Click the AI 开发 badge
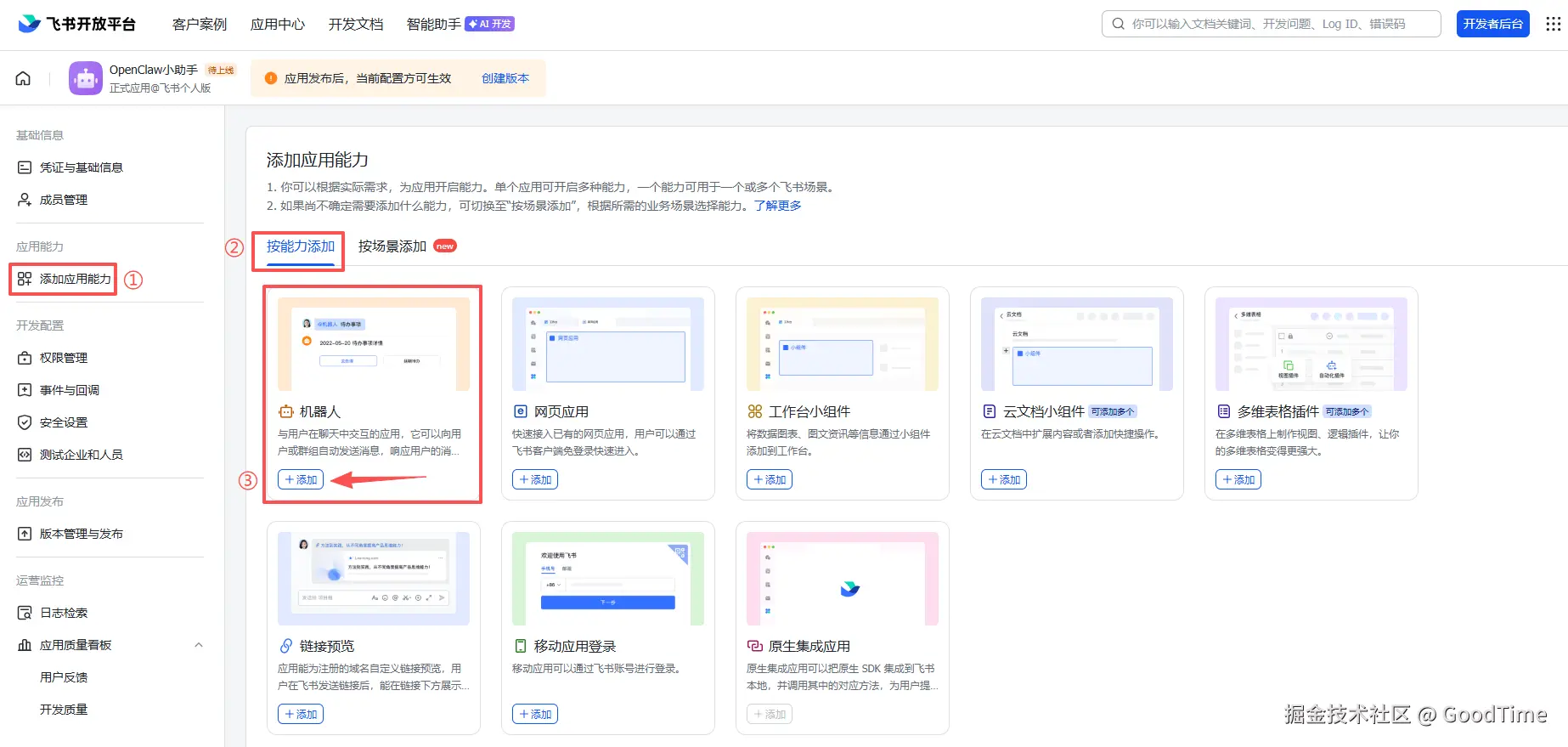 tap(490, 24)
